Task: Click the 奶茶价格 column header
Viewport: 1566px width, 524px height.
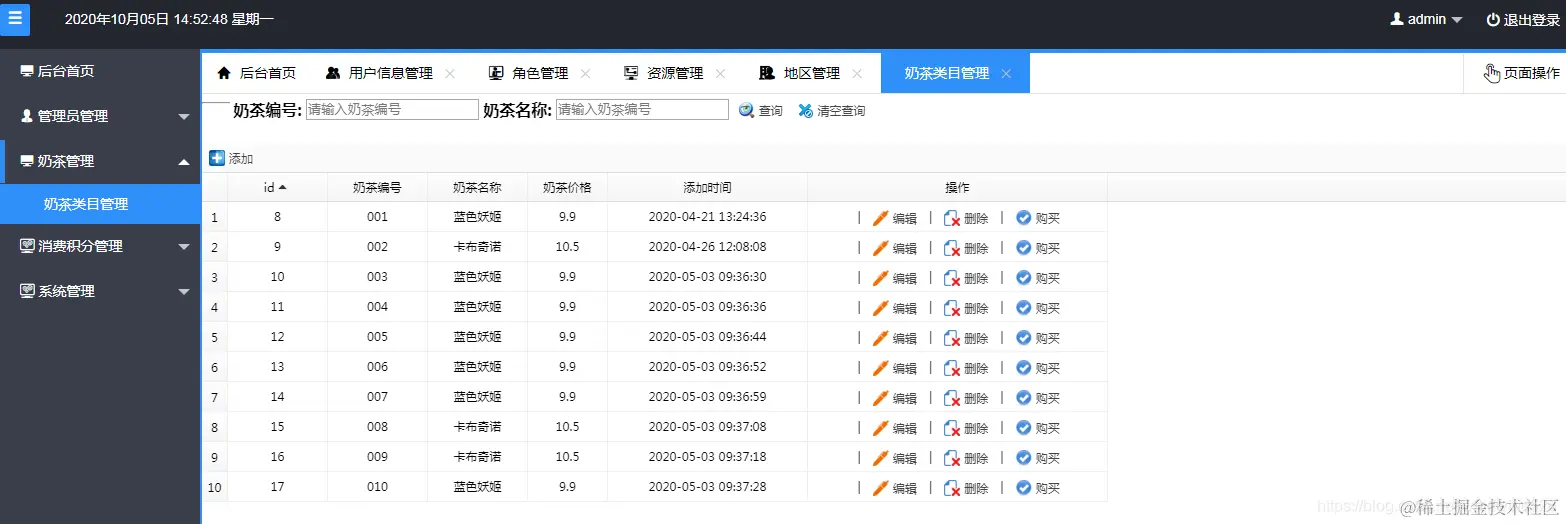Action: coord(567,187)
